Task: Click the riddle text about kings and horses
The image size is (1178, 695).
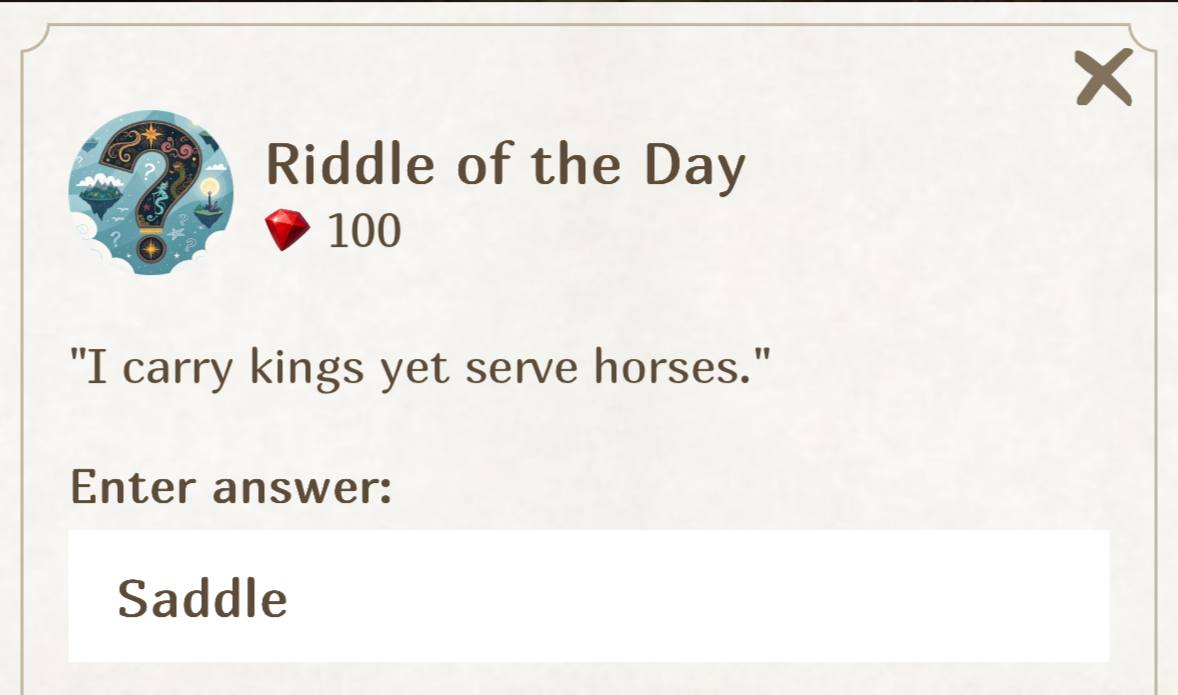Action: click(x=420, y=368)
